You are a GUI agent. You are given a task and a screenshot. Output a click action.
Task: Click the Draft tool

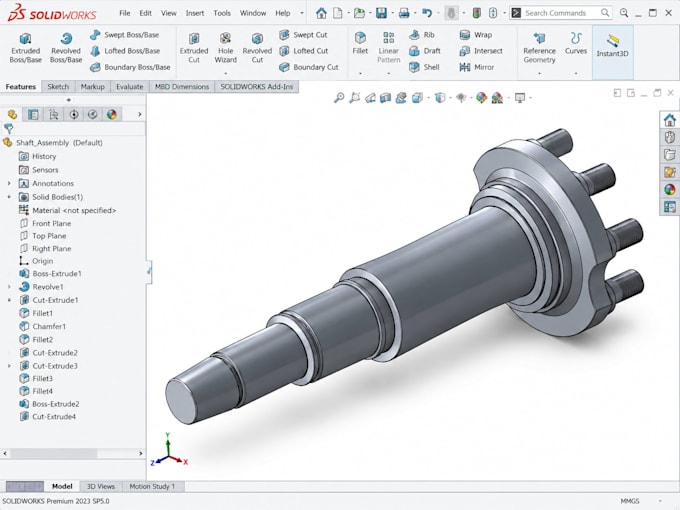425,51
